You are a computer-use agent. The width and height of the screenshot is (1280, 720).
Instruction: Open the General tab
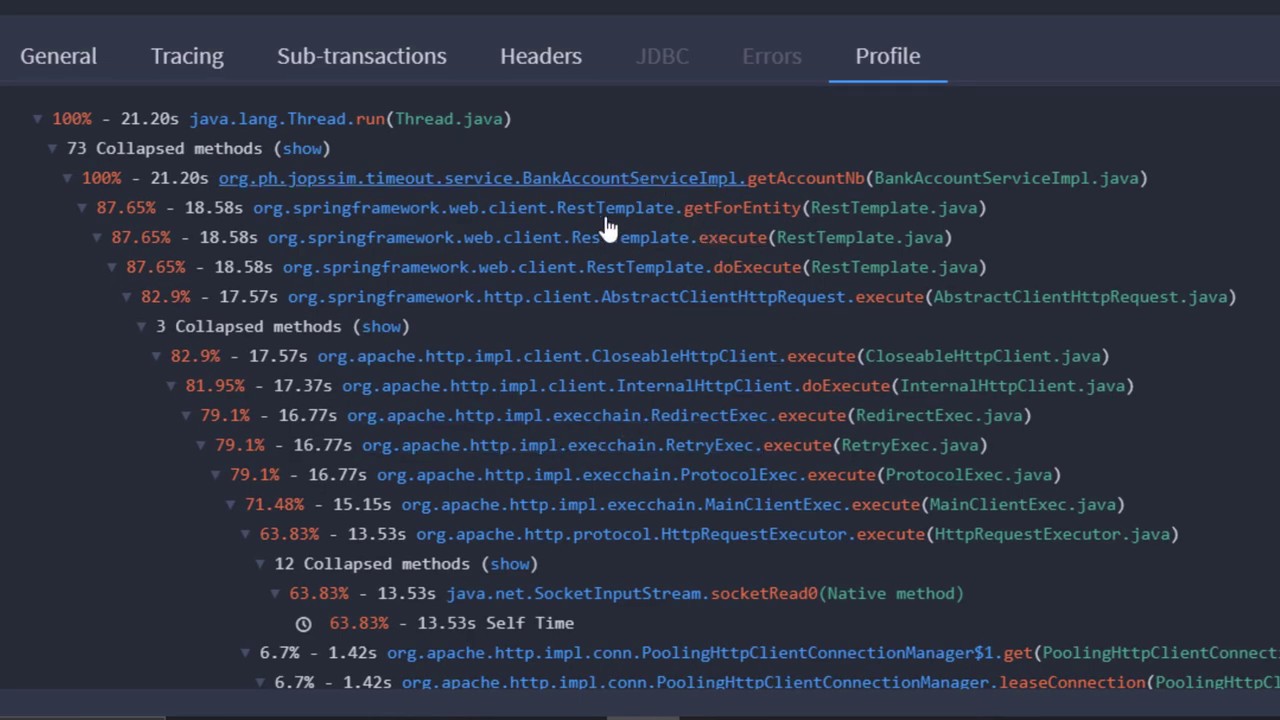point(58,56)
